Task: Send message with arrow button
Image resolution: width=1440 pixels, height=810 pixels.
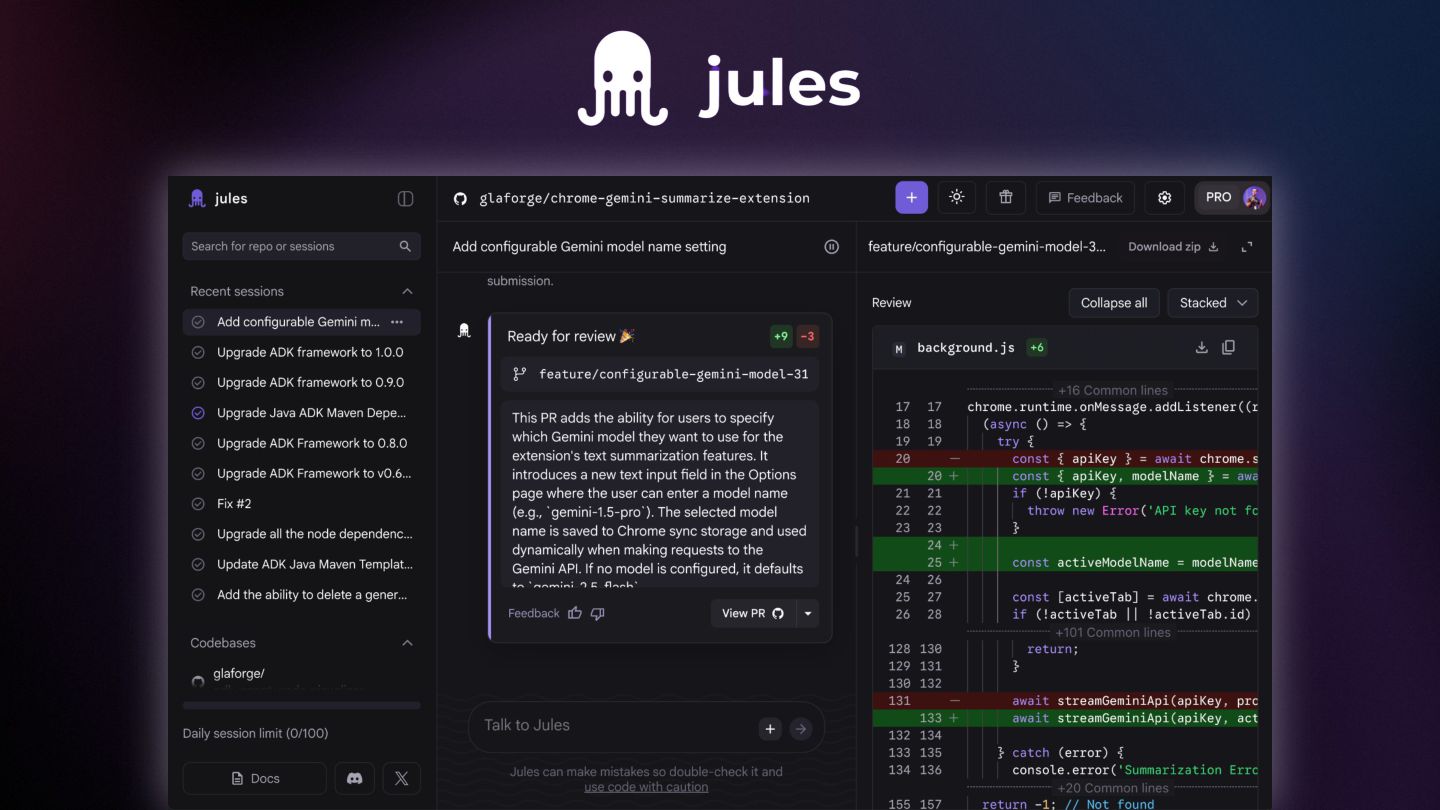Action: coord(800,729)
